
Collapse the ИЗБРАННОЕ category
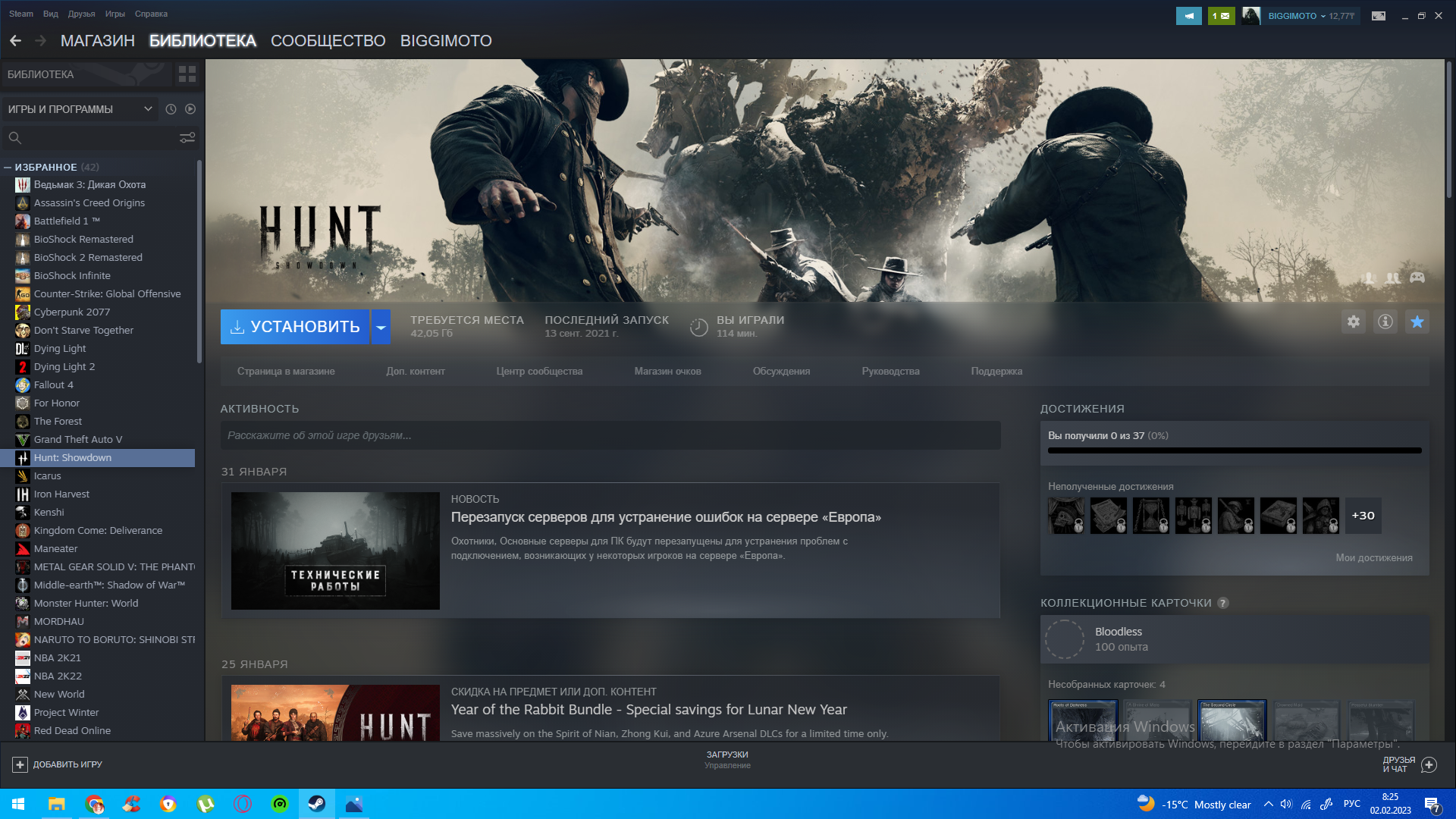point(8,168)
